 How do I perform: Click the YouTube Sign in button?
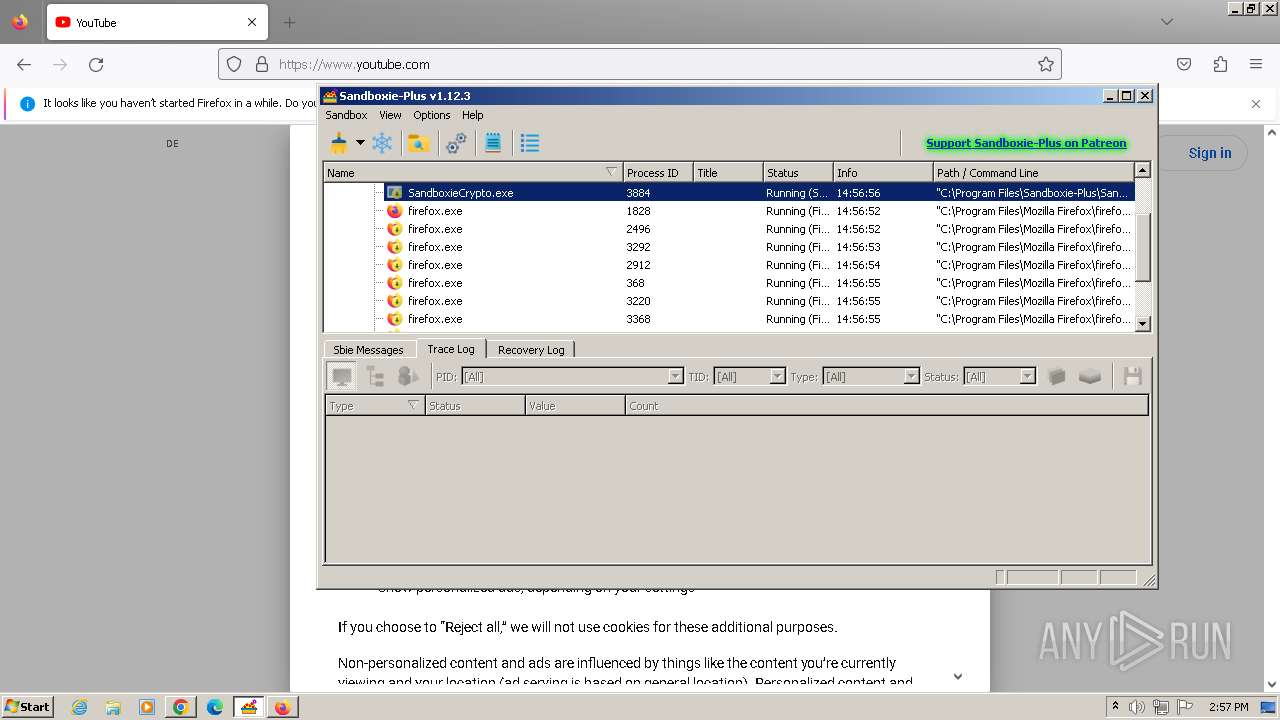1210,153
